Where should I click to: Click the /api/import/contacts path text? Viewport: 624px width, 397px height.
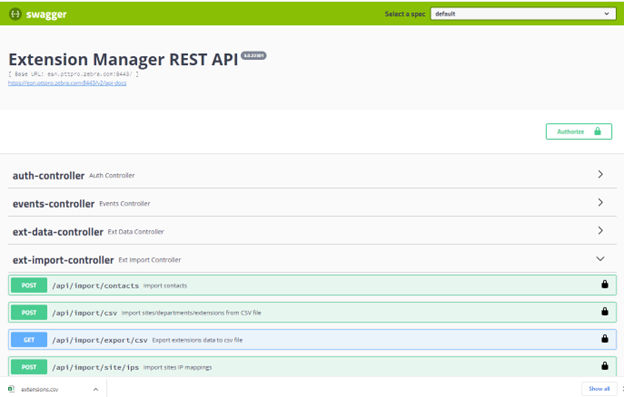(x=96, y=286)
